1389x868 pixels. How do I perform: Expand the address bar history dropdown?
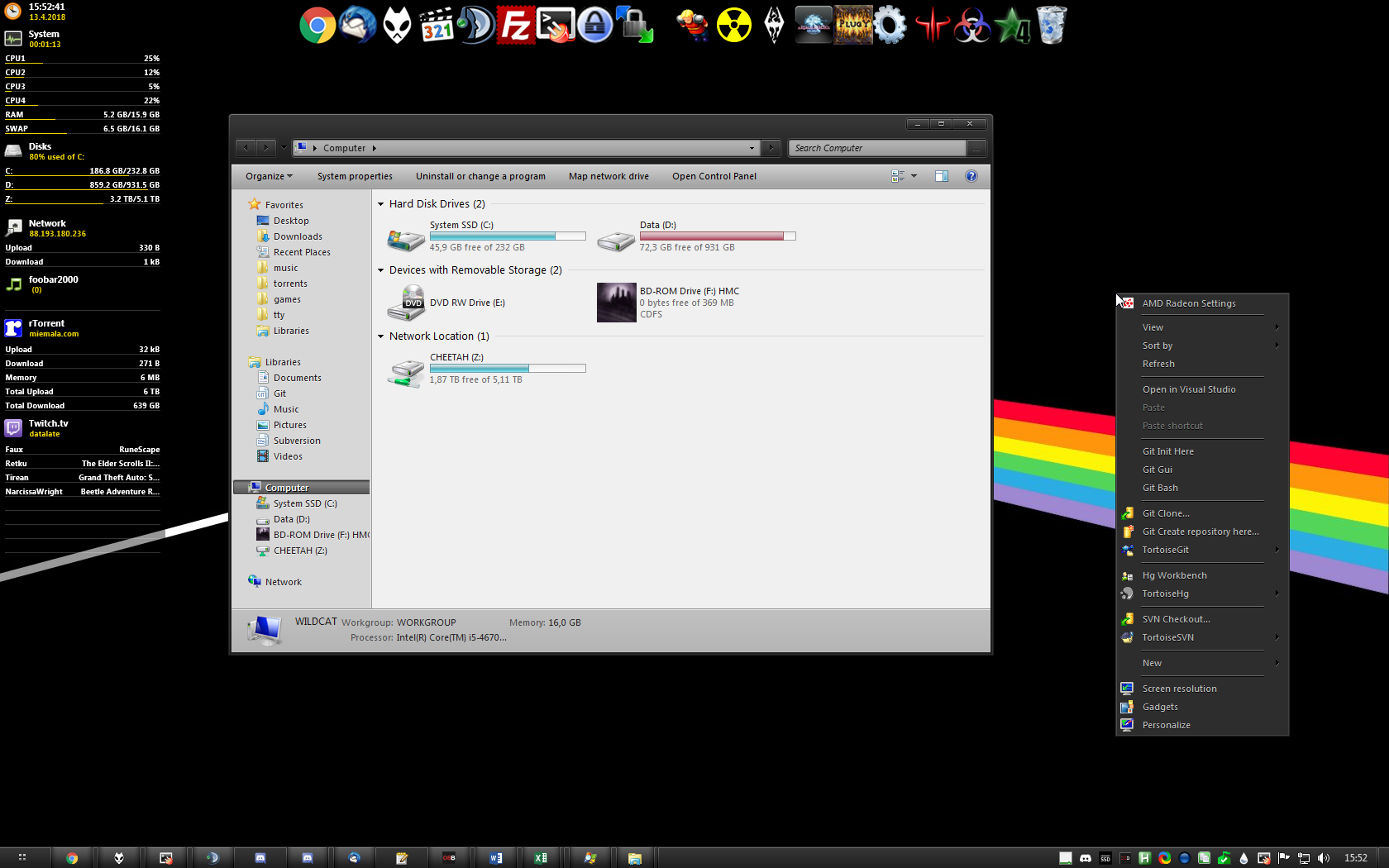752,148
